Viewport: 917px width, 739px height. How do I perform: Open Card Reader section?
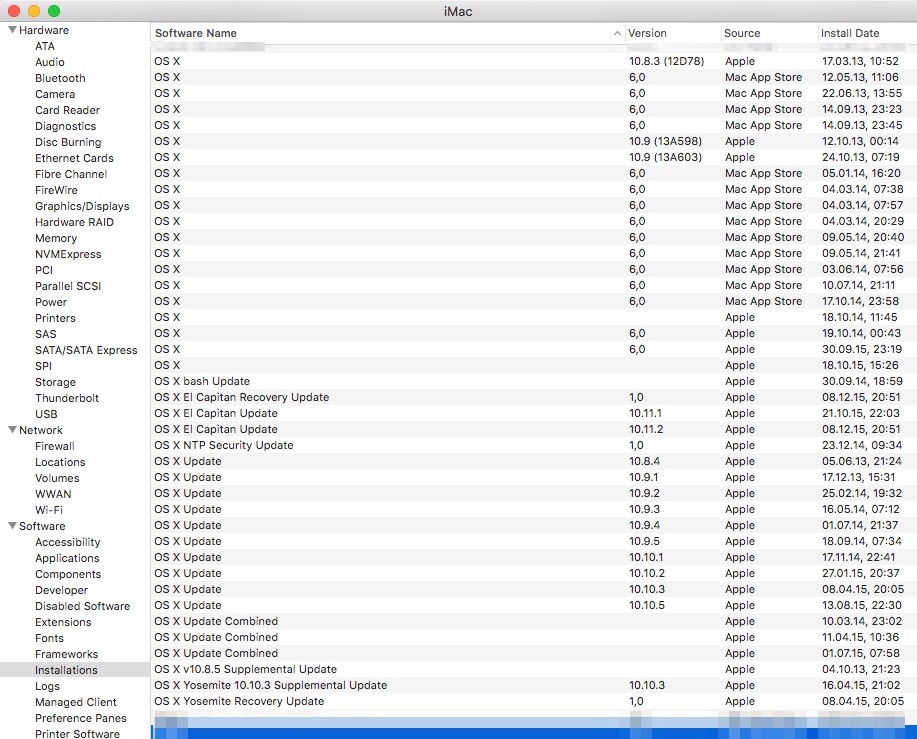point(67,110)
